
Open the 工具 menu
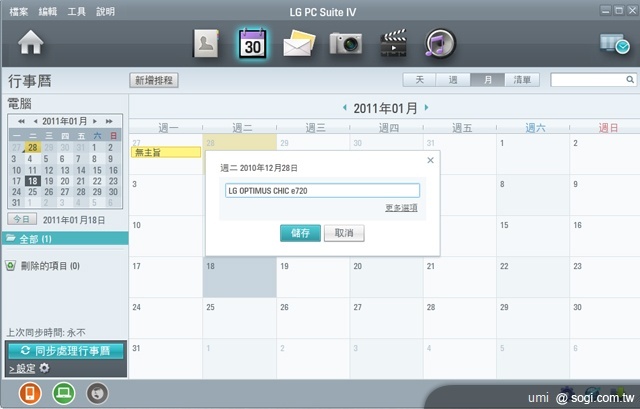(76, 12)
